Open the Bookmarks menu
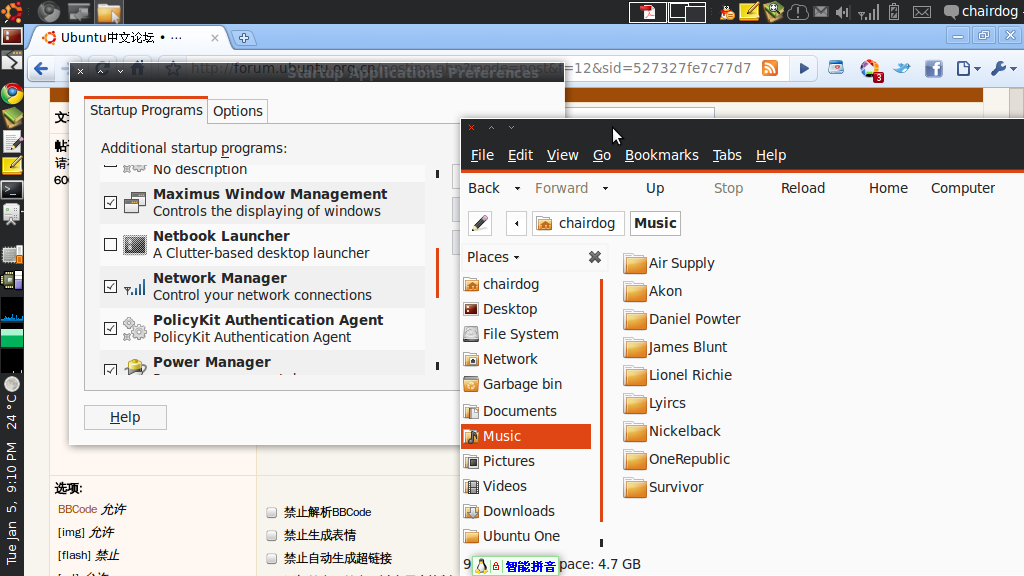 [661, 155]
